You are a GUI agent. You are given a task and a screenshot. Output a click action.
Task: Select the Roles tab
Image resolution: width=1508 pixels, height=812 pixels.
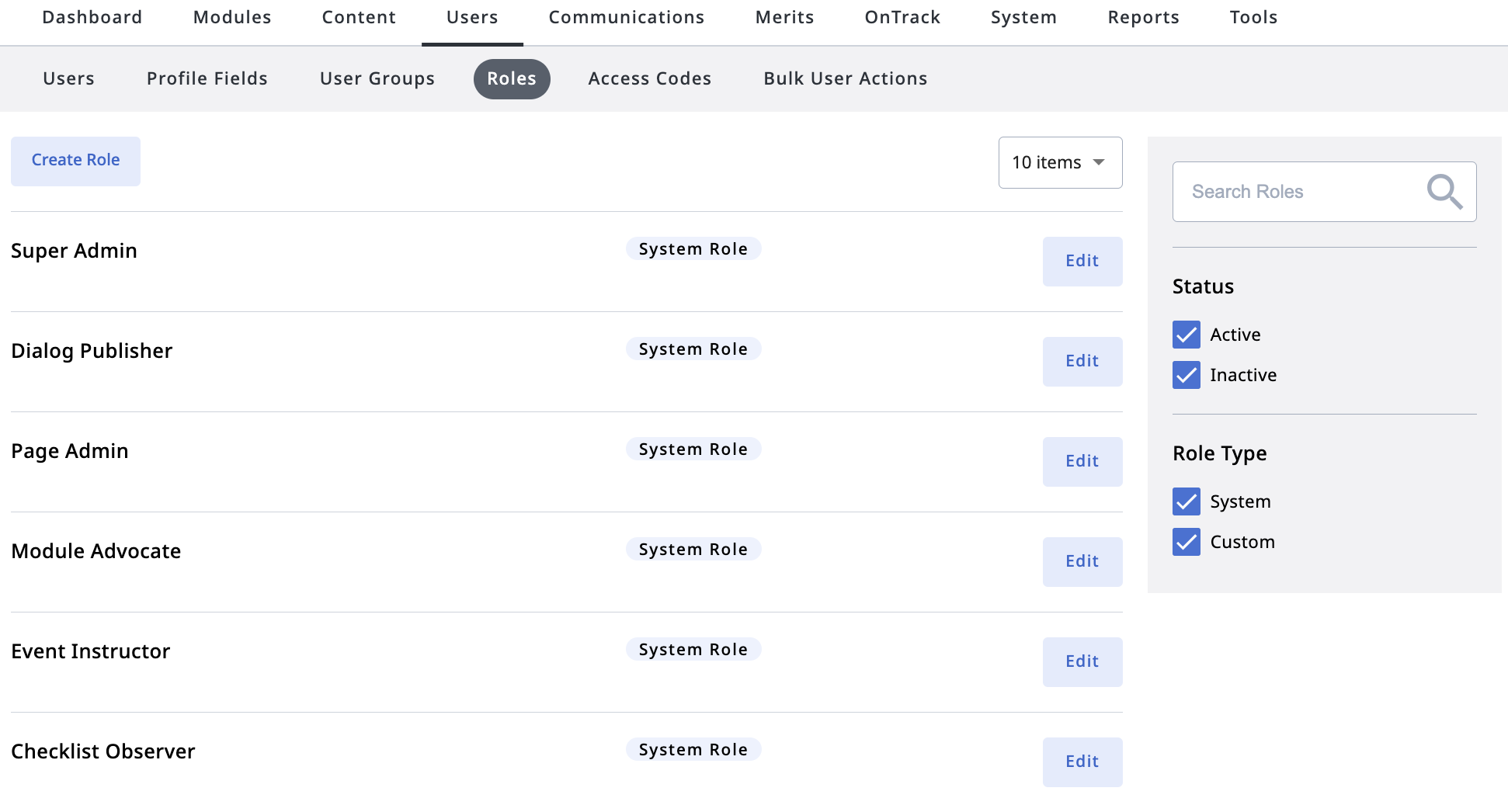(x=512, y=78)
